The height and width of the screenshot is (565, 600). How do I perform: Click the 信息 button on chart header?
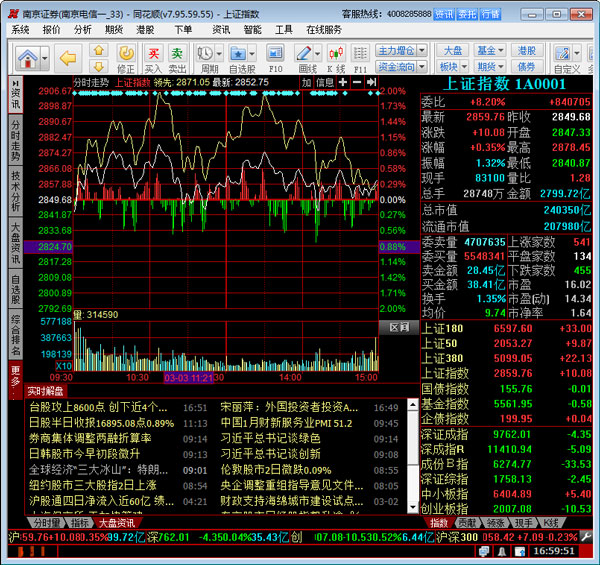click(325, 82)
